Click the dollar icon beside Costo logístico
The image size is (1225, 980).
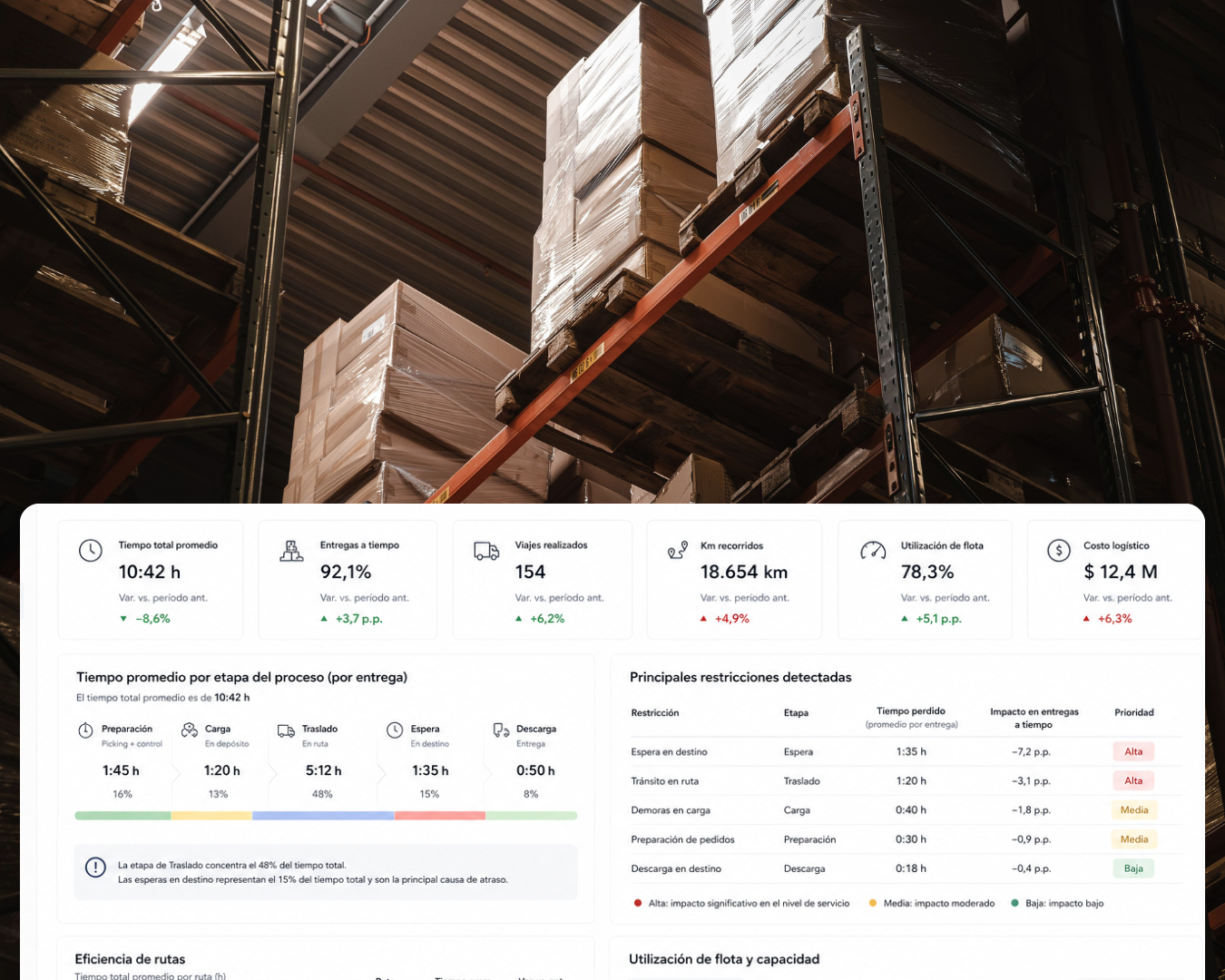coord(1059,550)
